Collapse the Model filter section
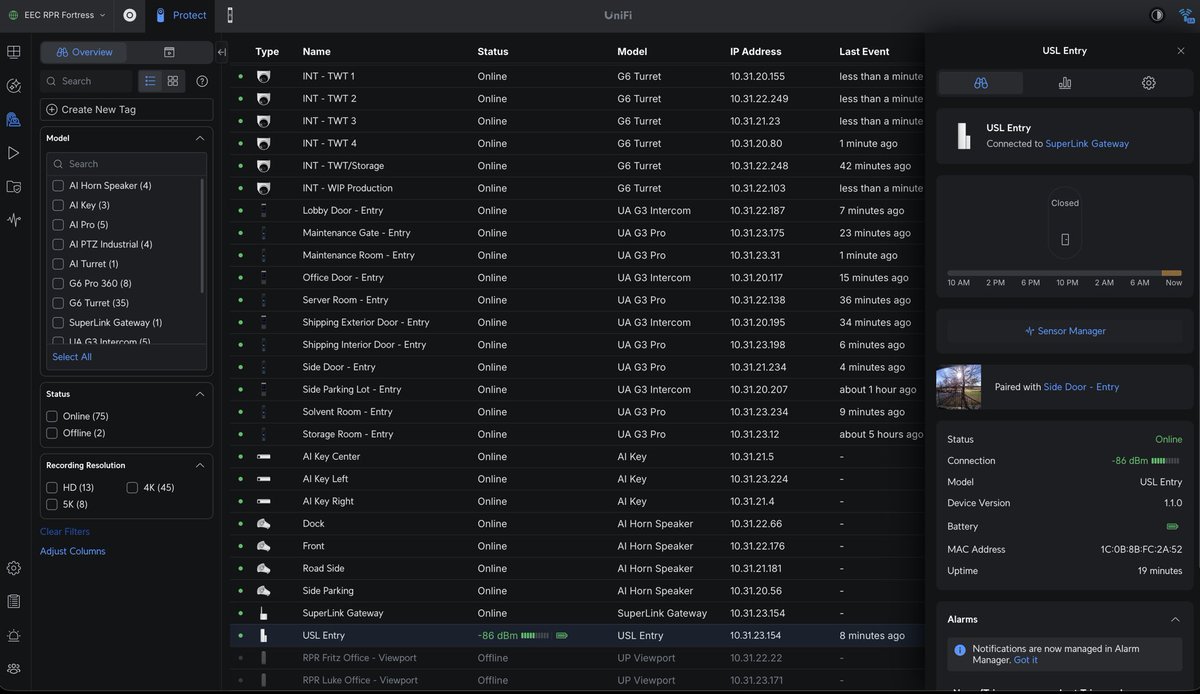 coord(199,138)
